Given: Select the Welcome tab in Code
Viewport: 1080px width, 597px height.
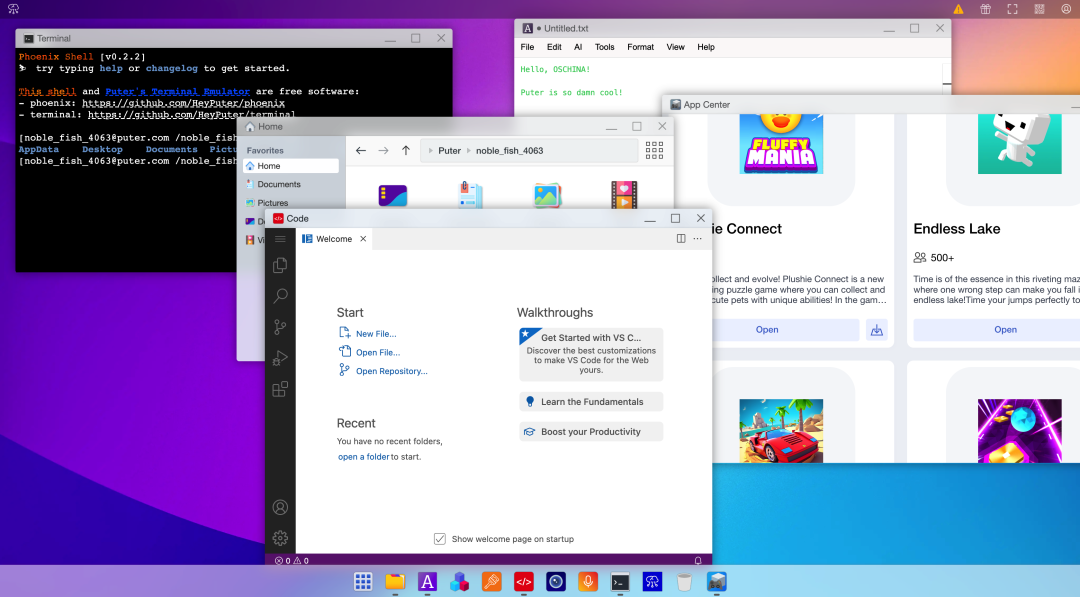Looking at the screenshot, I should pyautogui.click(x=333, y=239).
